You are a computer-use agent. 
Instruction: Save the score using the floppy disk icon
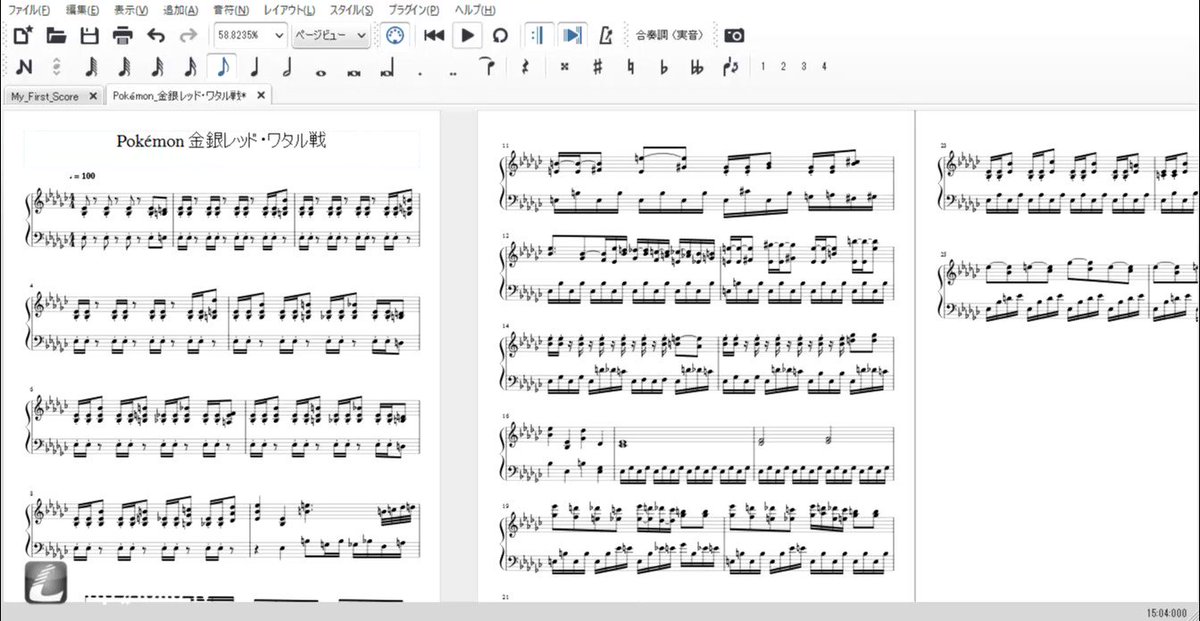89,36
